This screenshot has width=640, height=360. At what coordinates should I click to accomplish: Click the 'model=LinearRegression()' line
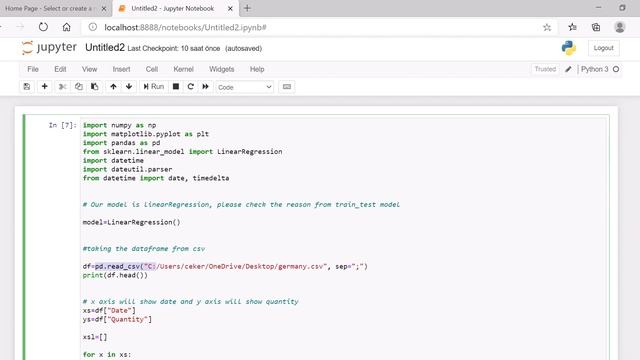coord(131,222)
